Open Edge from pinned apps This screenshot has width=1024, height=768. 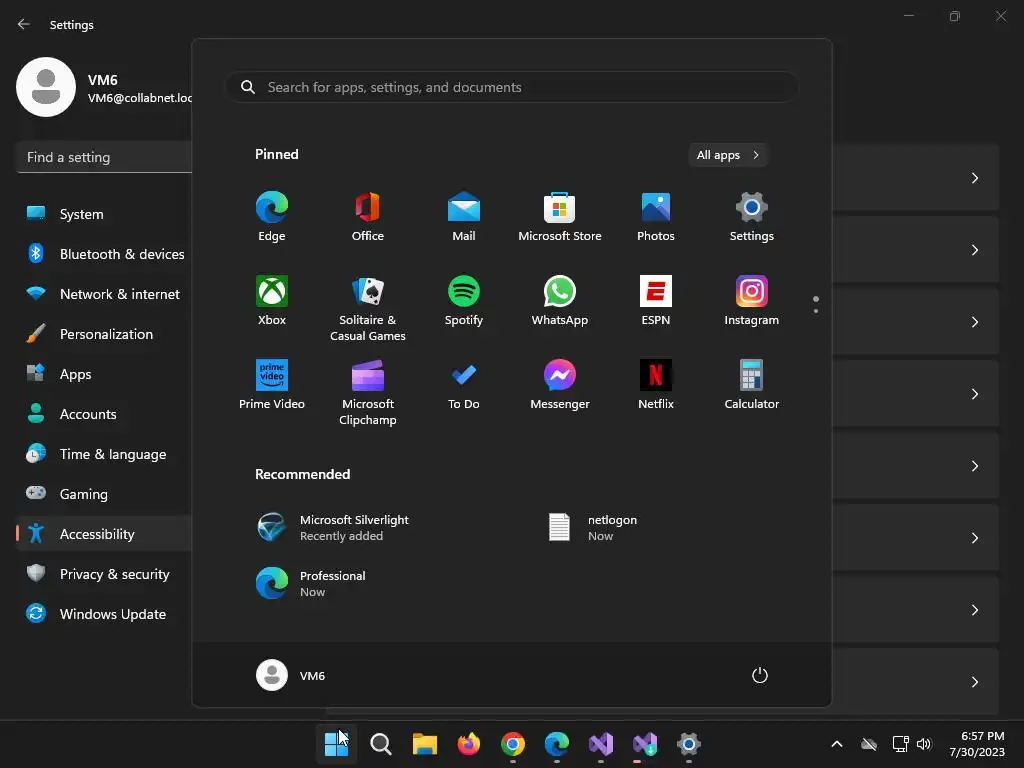[x=272, y=217]
